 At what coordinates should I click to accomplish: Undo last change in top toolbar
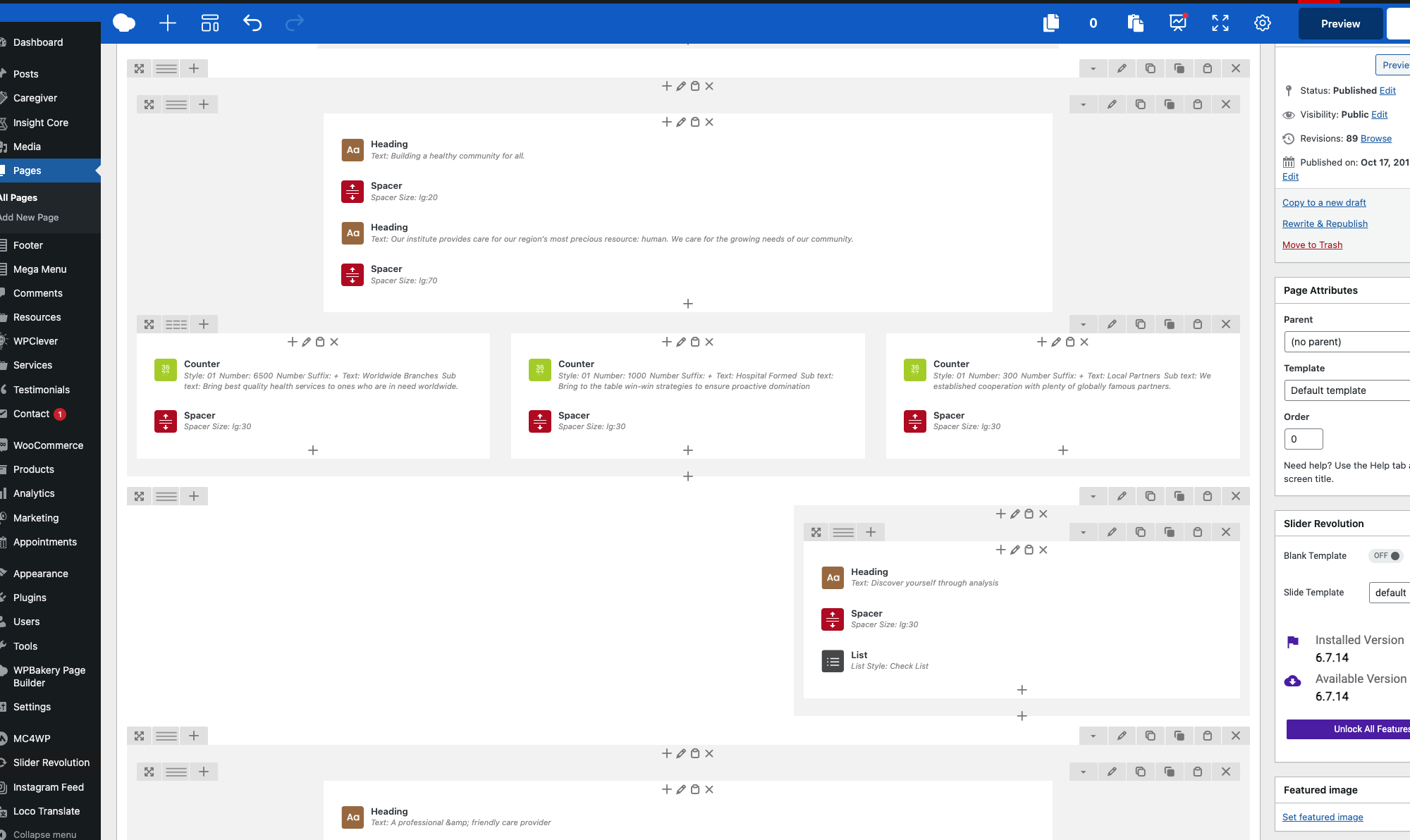coord(252,23)
